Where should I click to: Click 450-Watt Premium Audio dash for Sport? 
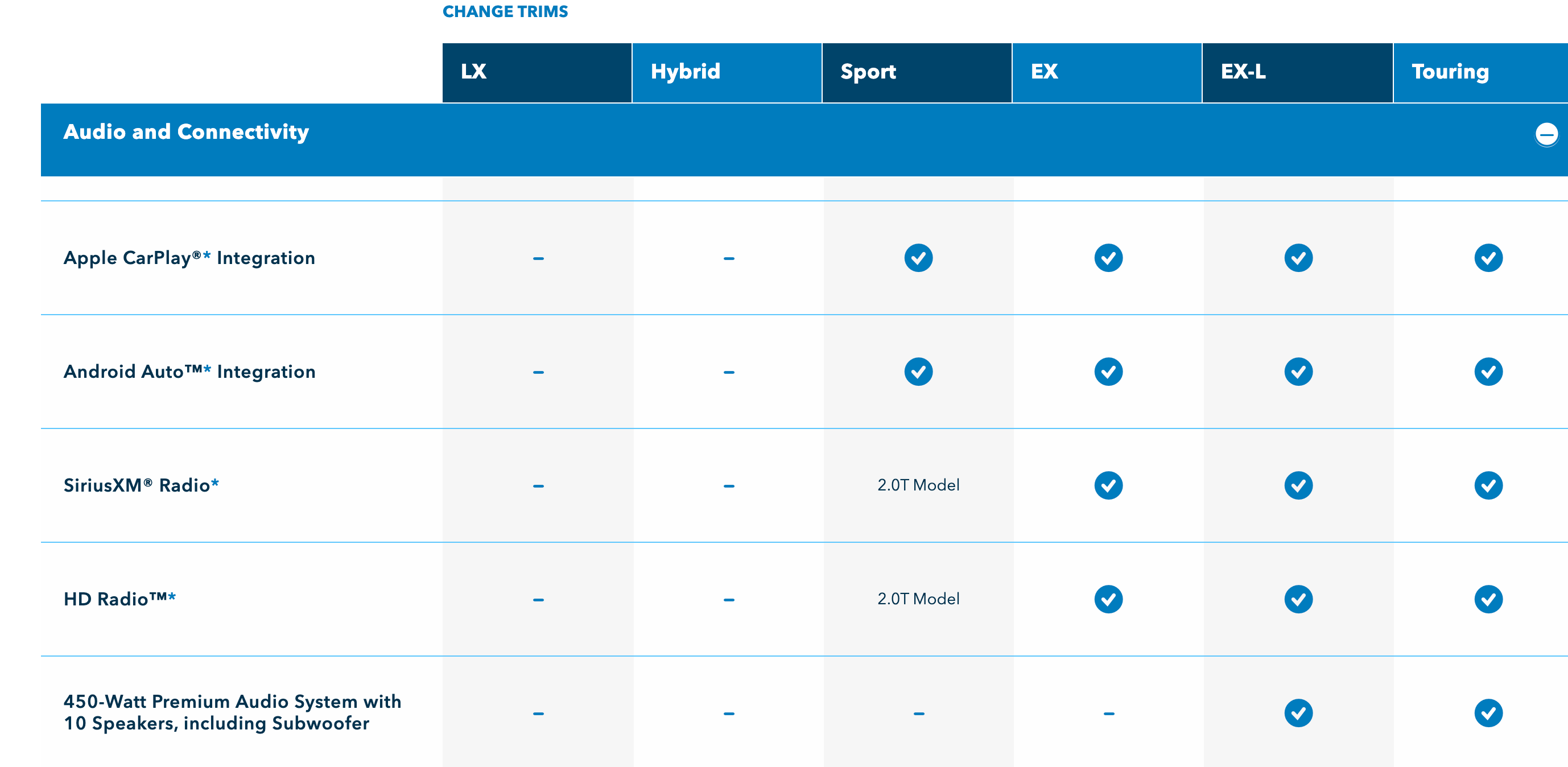coord(919,714)
